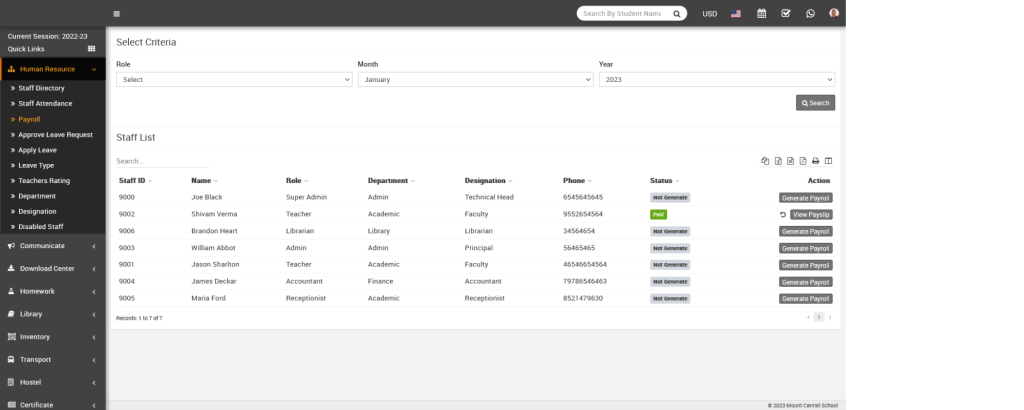The image size is (1024, 410).
Task: Click the search magnifier icon in top bar
Action: click(677, 14)
